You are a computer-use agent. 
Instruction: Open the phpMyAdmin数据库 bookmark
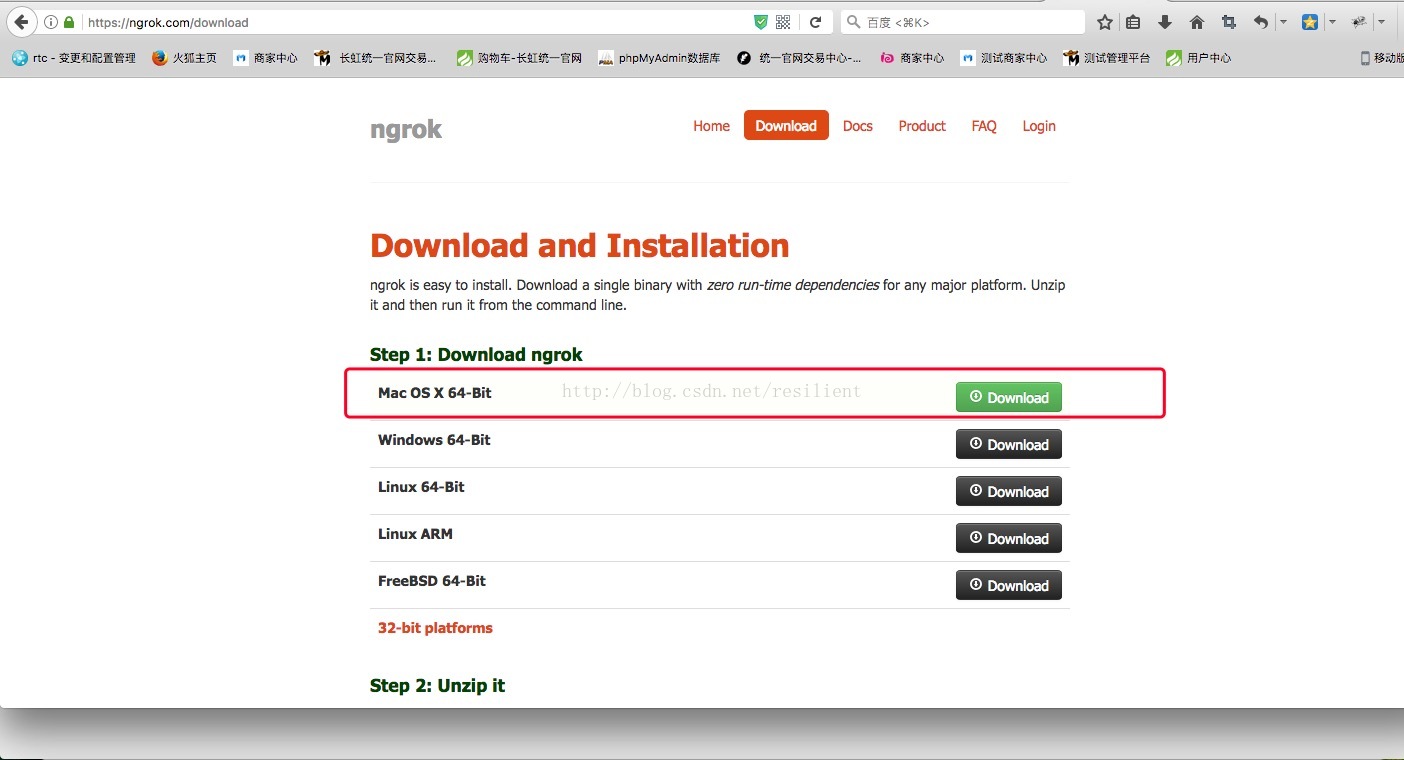(659, 58)
